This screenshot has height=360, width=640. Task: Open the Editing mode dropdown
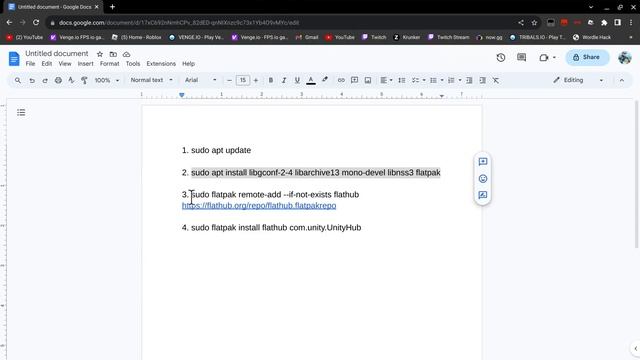tap(578, 80)
